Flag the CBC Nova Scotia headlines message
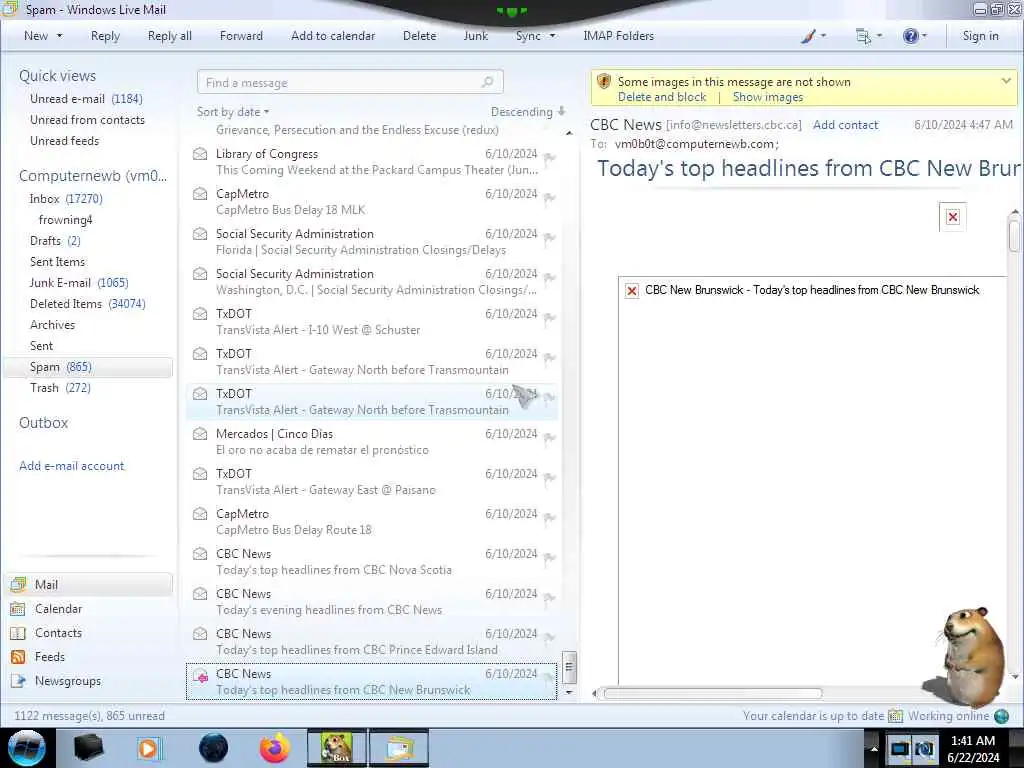 [x=550, y=557]
